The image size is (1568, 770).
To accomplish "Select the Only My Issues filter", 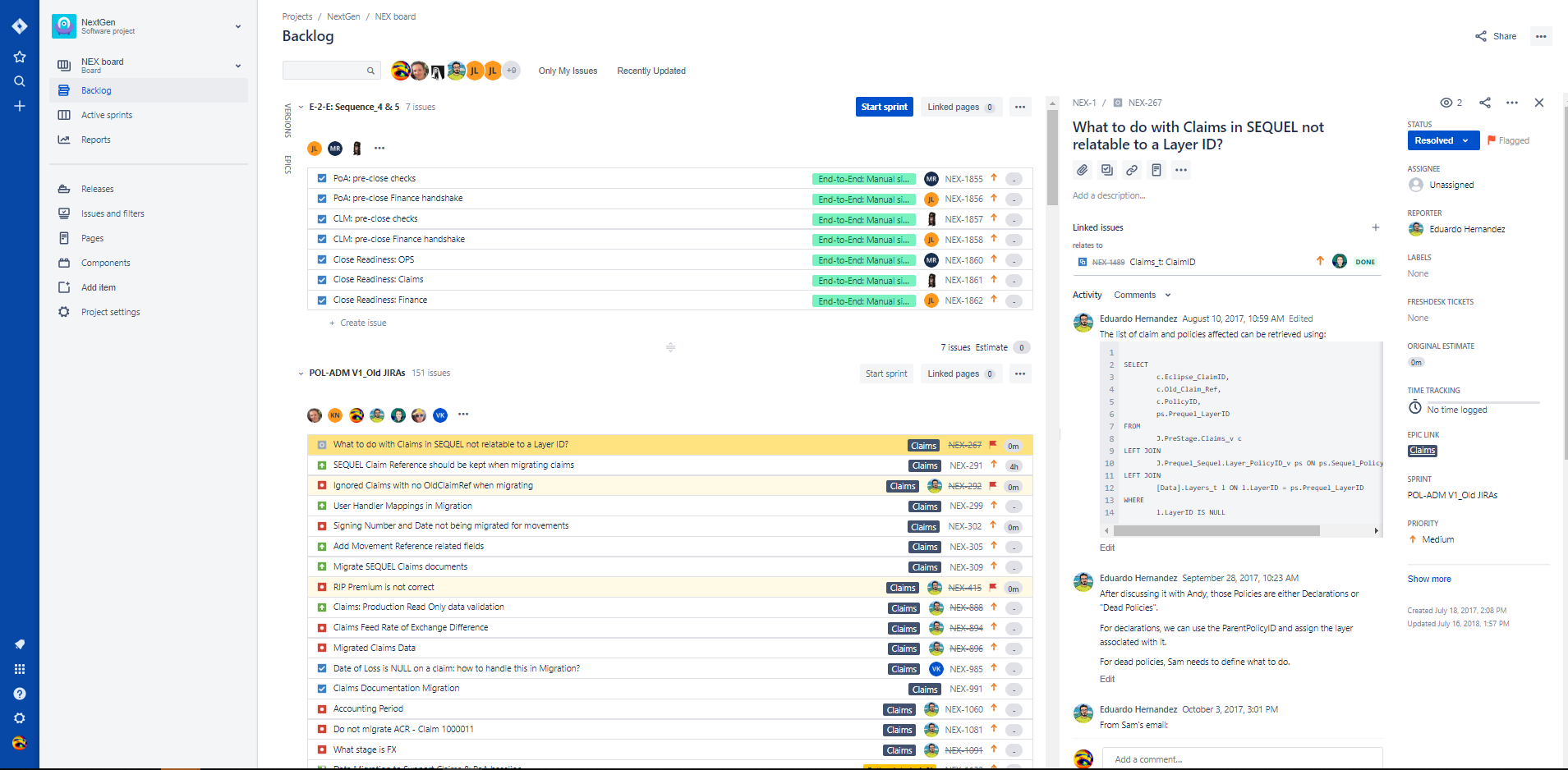I will 568,71.
